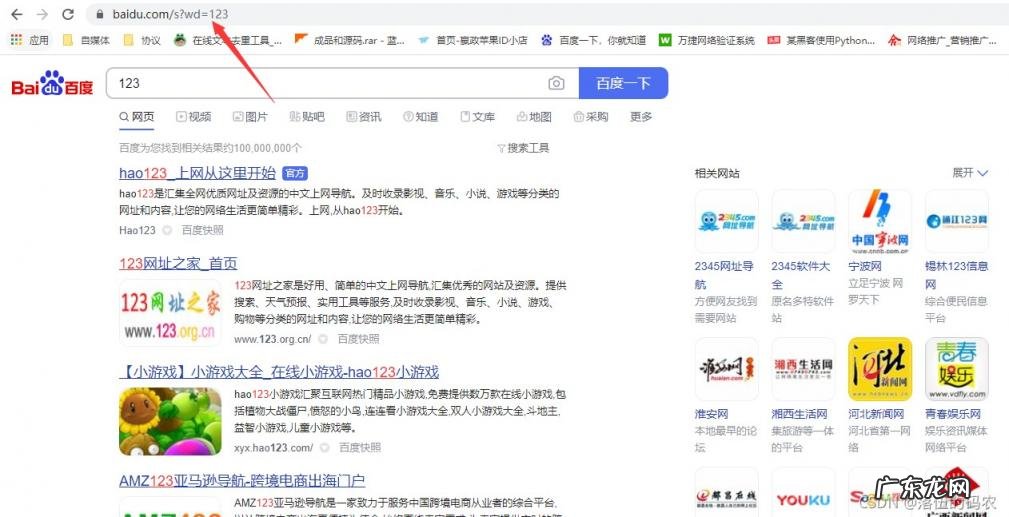Open the 协议 bookmark folder
1009x517 pixels.
pos(142,40)
